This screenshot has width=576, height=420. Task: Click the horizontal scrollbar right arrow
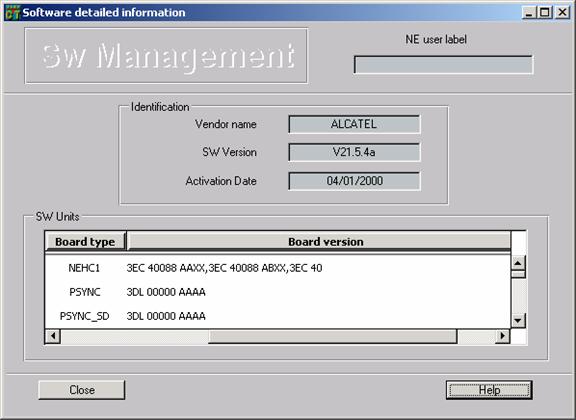point(503,336)
